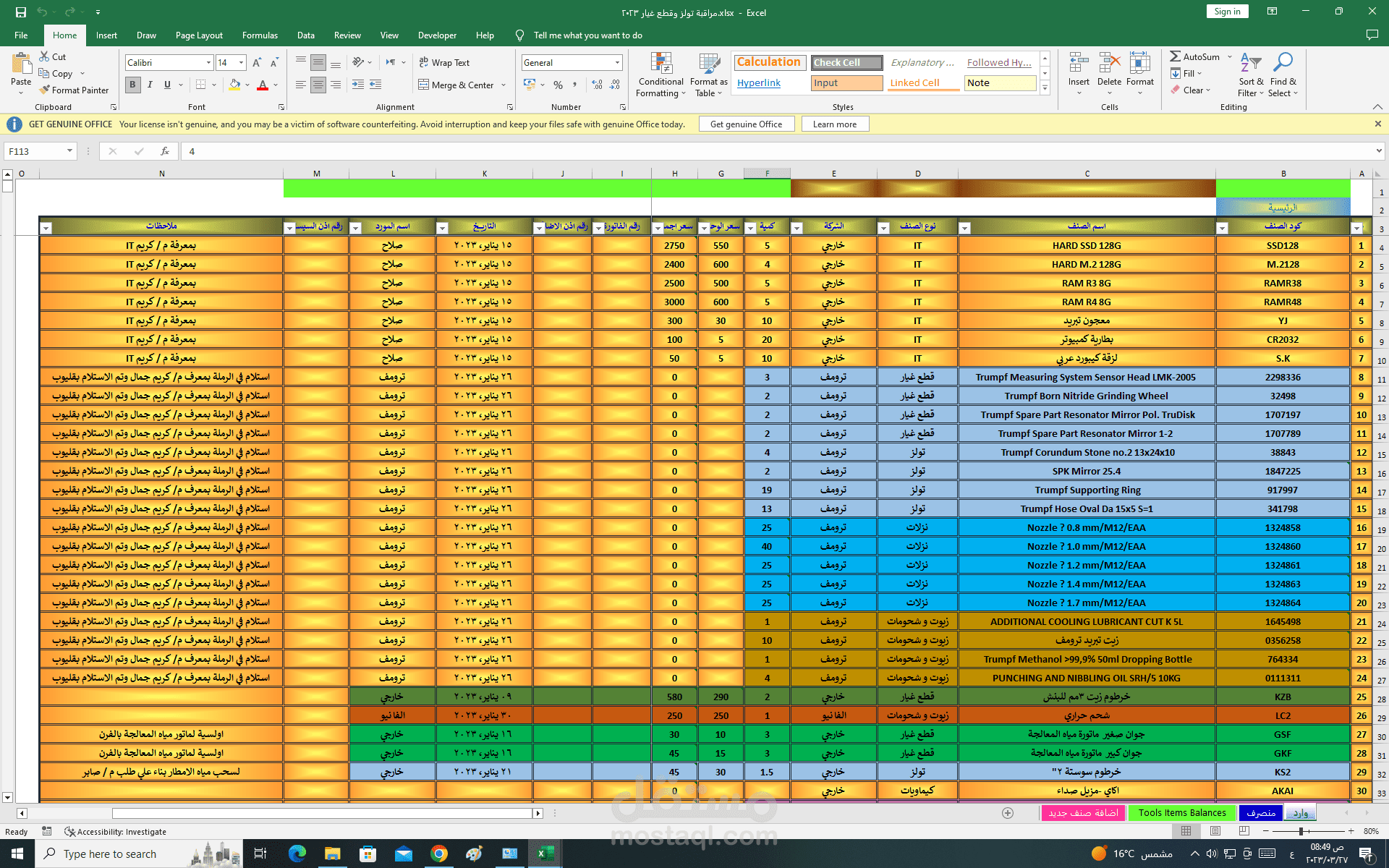
Task: Toggle Wrap Text option
Action: [x=444, y=63]
